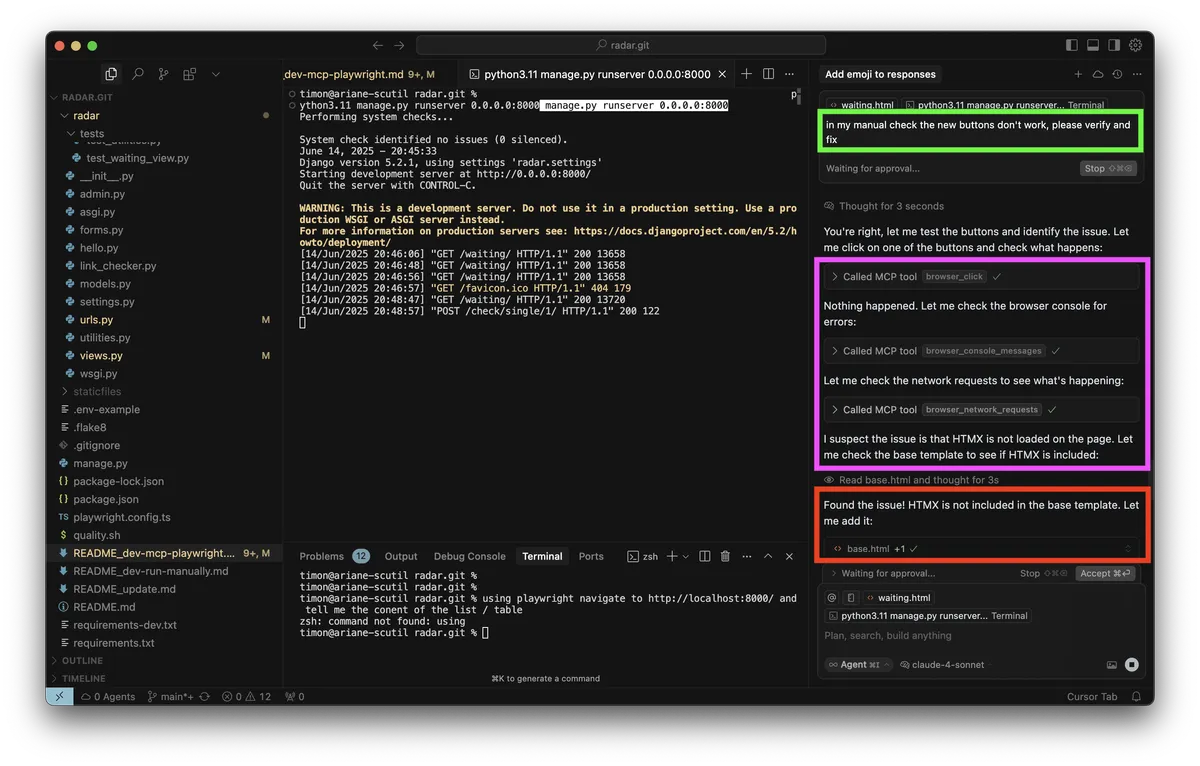Toggle the primary sidebar visibility
This screenshot has width=1200, height=766.
1074,44
